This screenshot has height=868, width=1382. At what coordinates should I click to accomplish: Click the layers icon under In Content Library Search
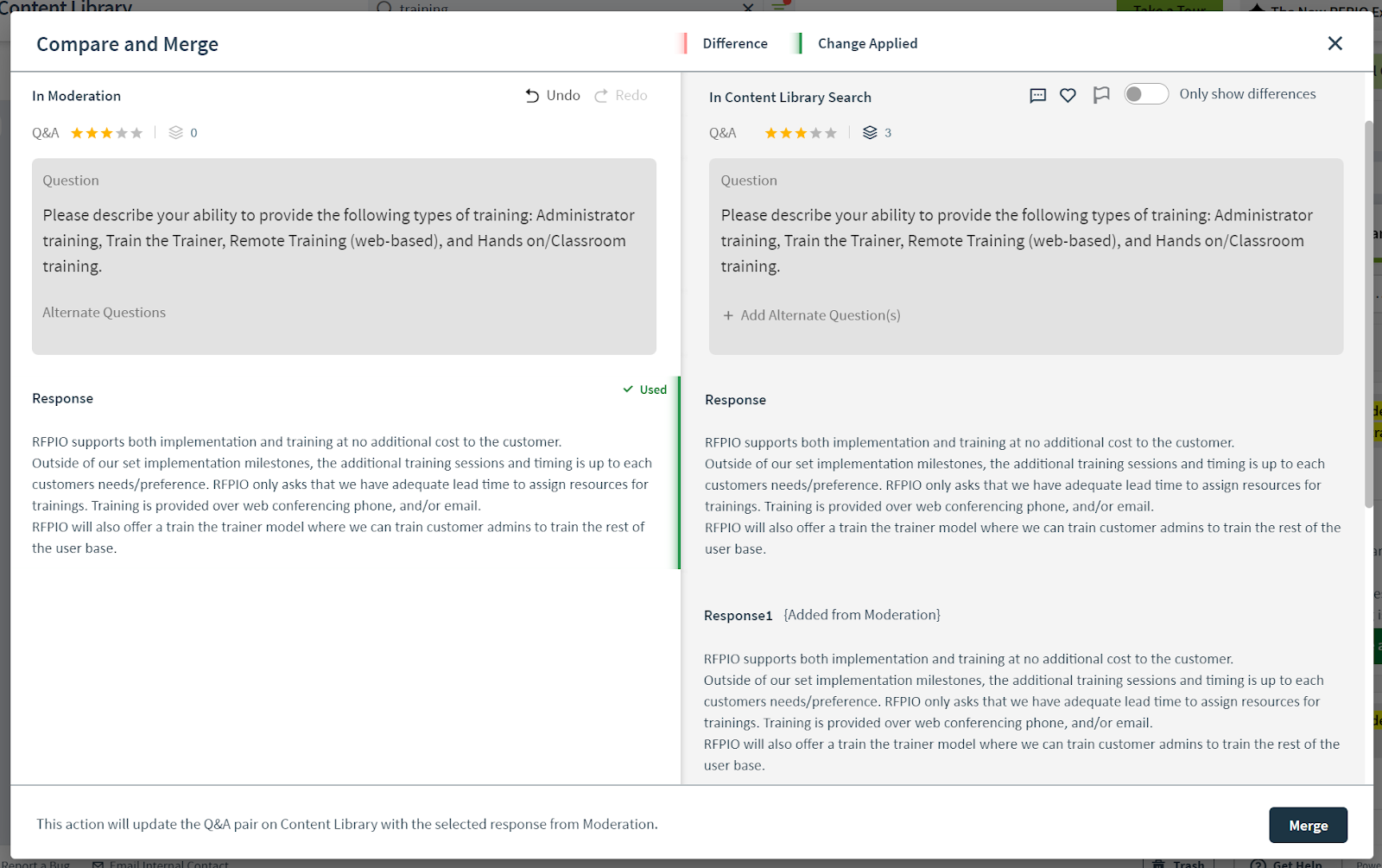click(870, 132)
